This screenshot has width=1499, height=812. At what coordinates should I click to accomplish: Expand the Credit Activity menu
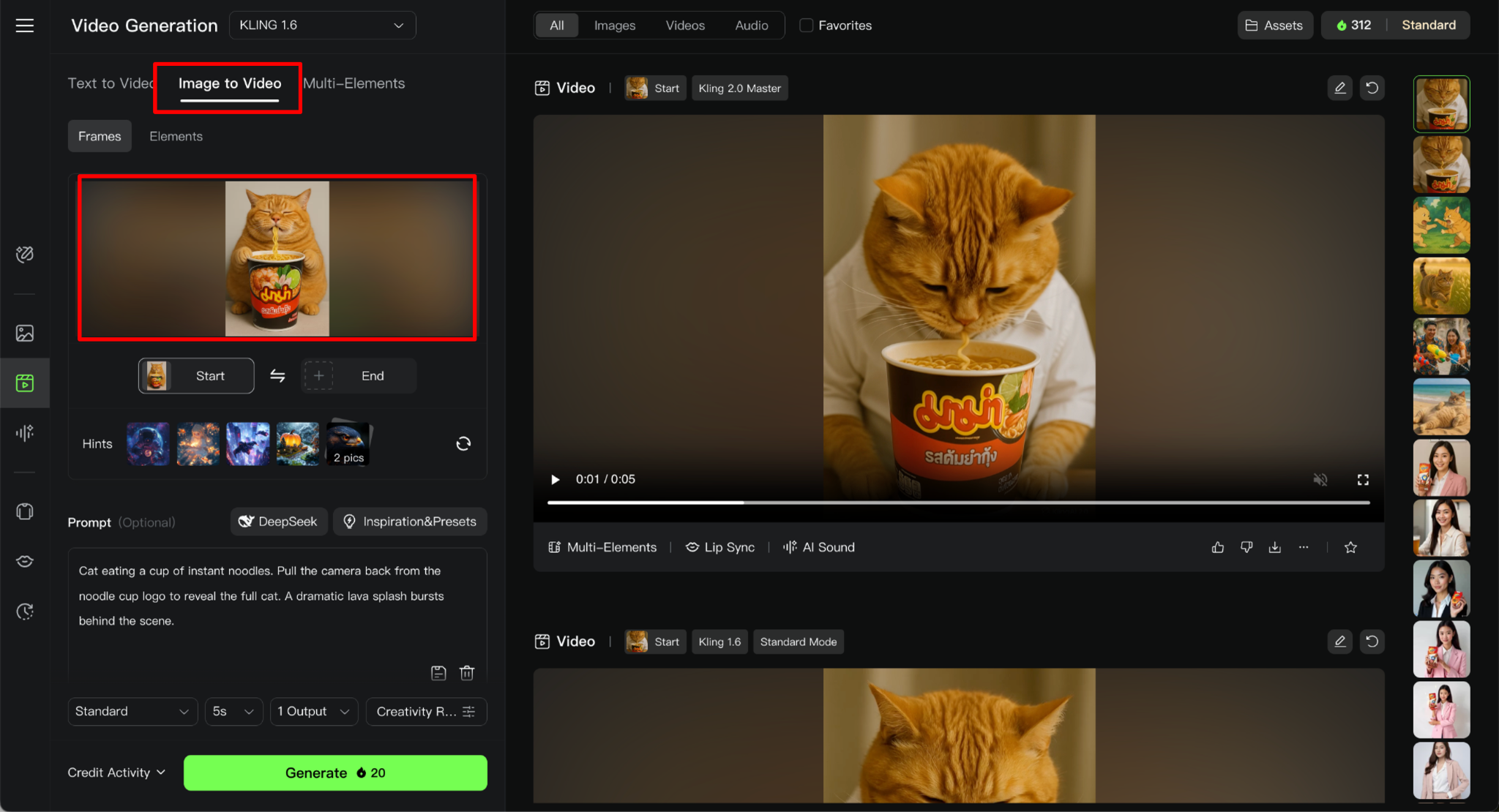(116, 772)
